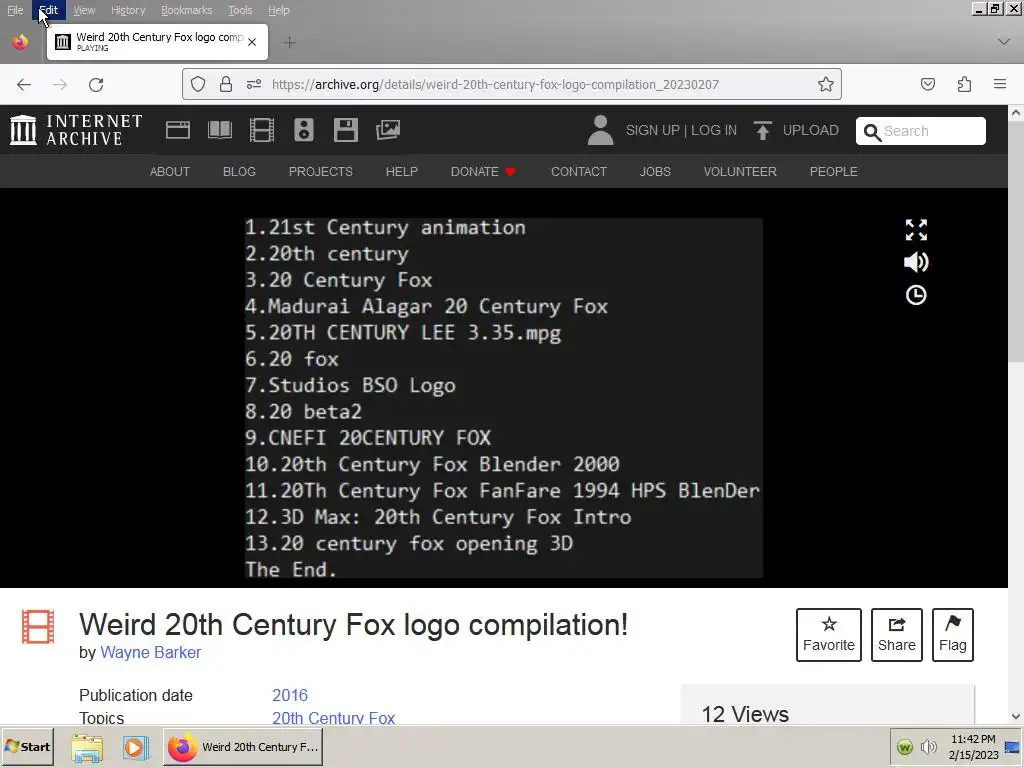
Task: Open the Images icon in nav
Action: [388, 130]
